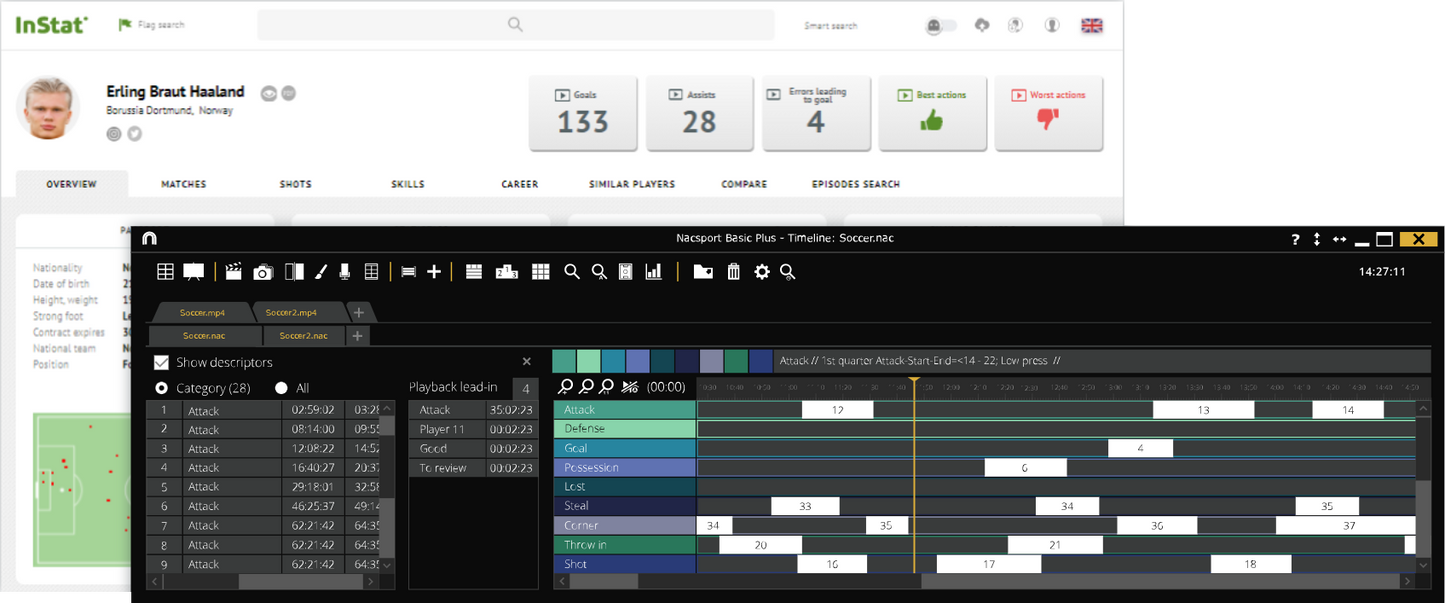
Task: Open the podium ranking icon
Action: point(507,272)
